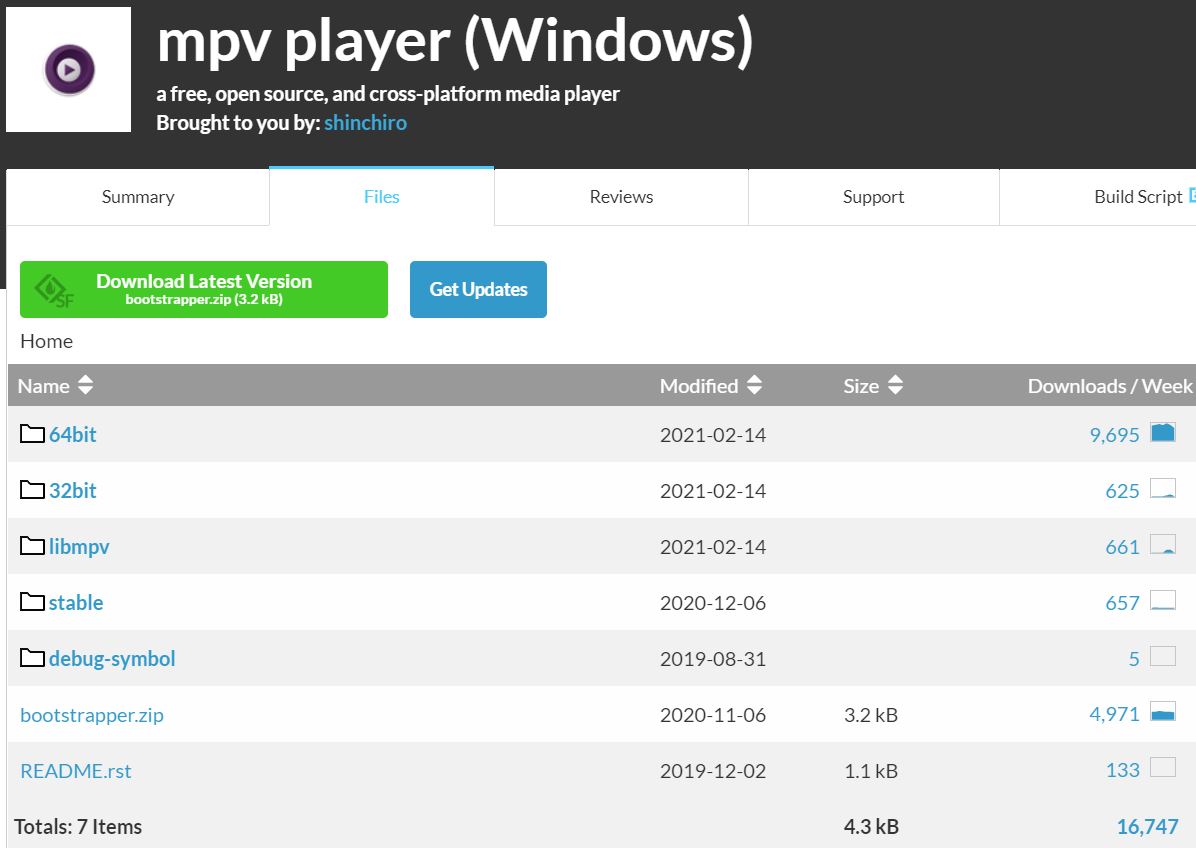Click 5 downloads count for debug-symbol
This screenshot has width=1196, height=848.
pos(1134,659)
